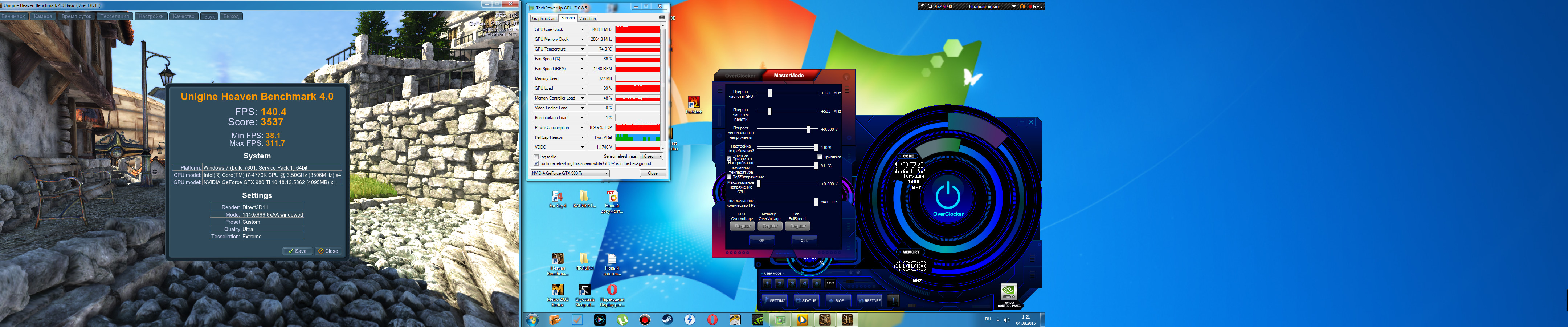Open the BIOS button in OverClocker
The width and height of the screenshot is (1568, 327).
click(840, 300)
